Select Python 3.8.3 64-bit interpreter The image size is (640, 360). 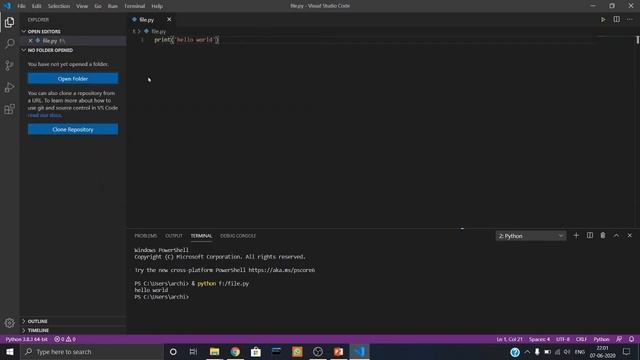tap(27, 339)
